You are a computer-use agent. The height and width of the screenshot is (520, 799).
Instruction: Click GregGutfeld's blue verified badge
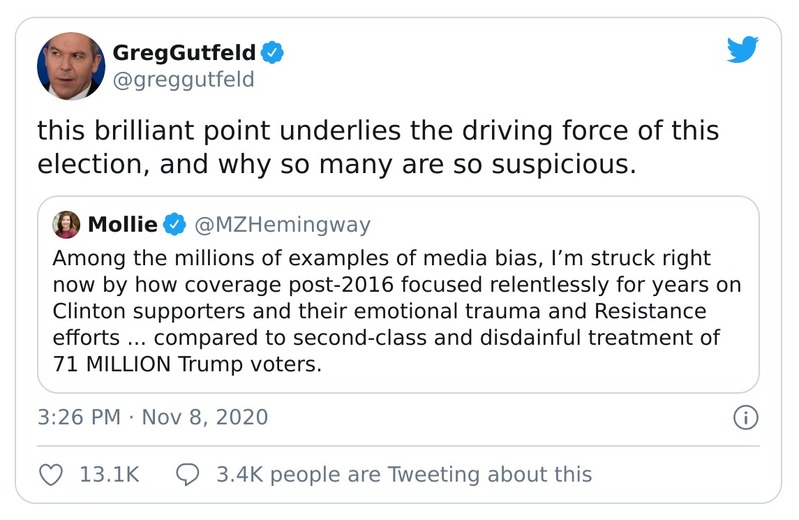[x=273, y=52]
